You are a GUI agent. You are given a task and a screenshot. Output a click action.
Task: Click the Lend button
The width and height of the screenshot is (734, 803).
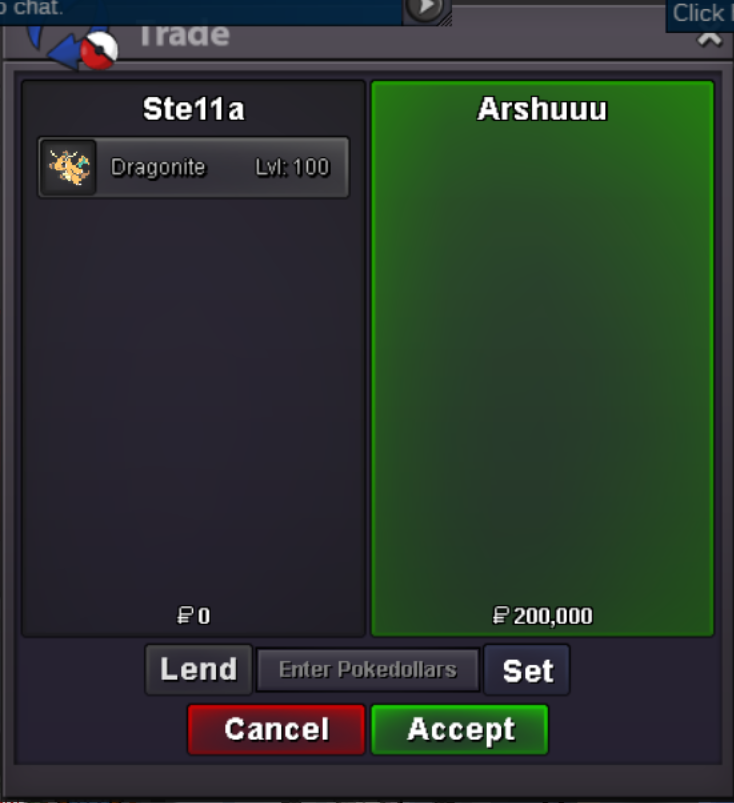point(199,669)
